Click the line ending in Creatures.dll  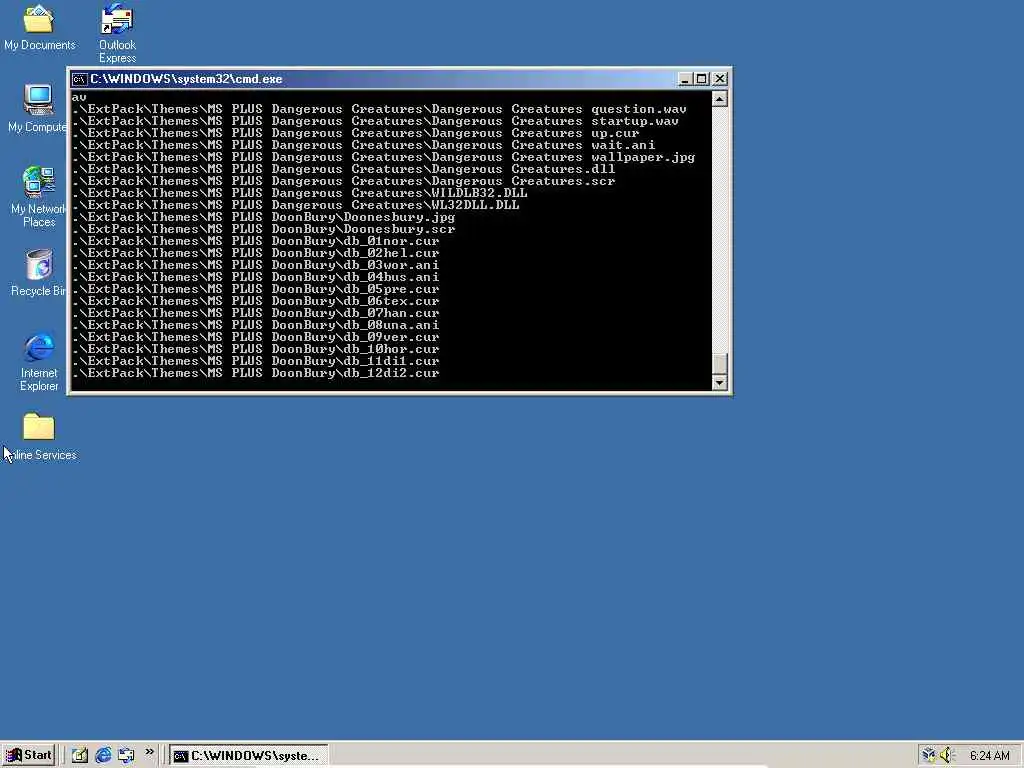344,169
